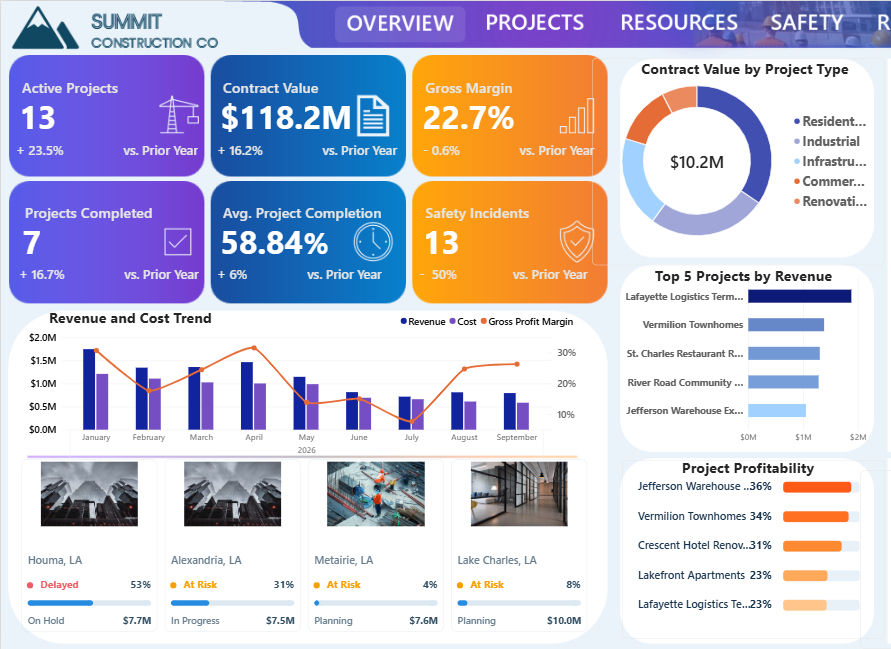
Task: Switch to the Overview tab
Action: (400, 23)
